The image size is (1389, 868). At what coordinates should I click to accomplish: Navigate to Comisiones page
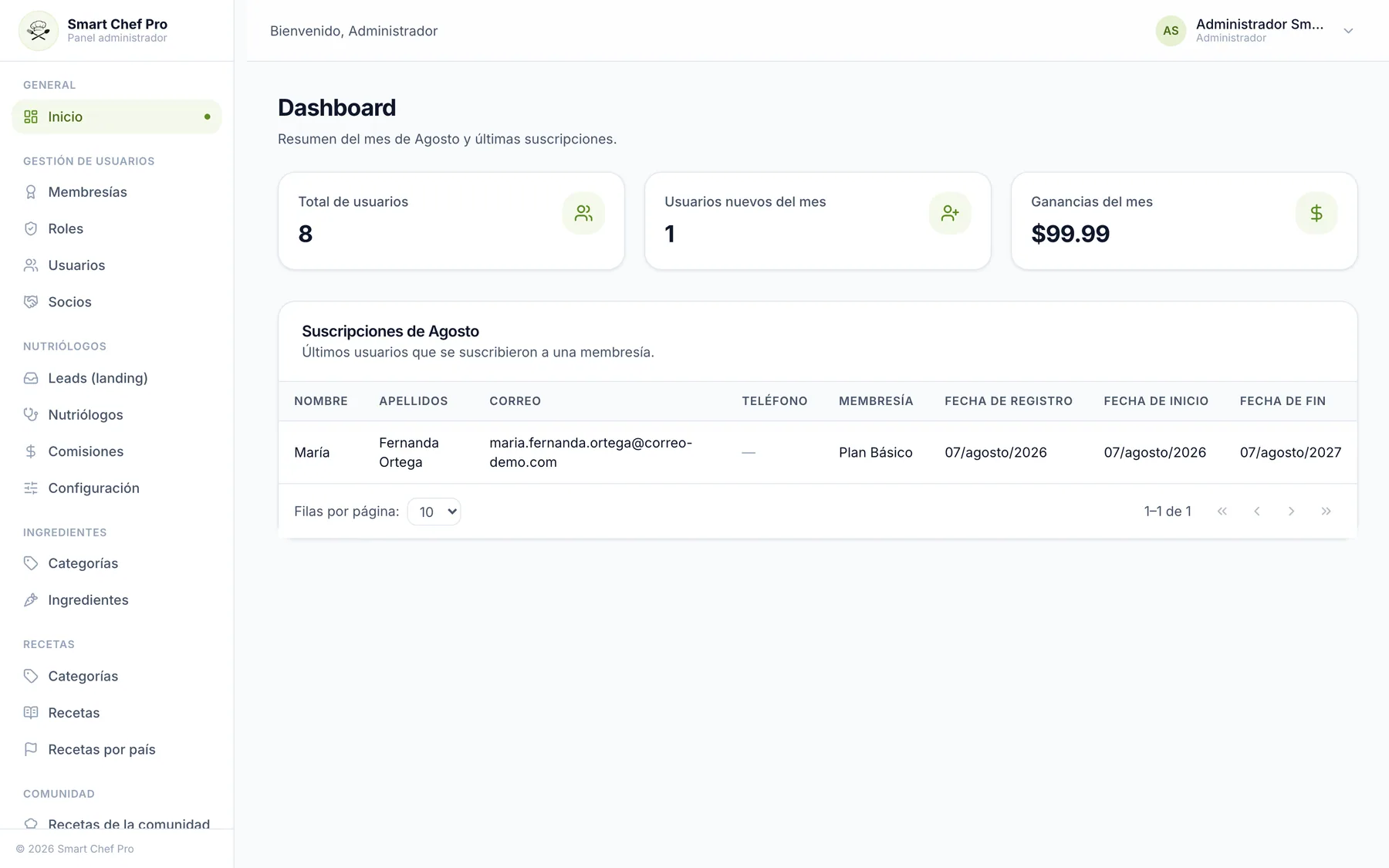pos(117,451)
